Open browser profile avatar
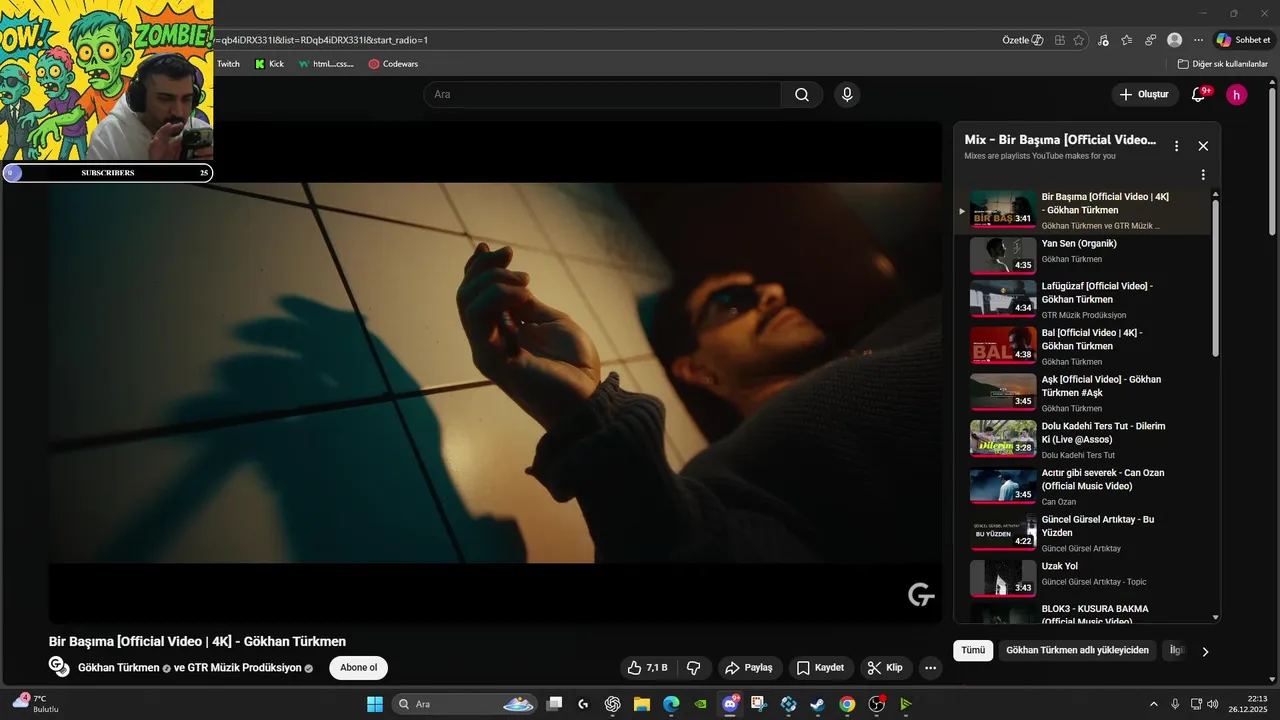 1174,40
